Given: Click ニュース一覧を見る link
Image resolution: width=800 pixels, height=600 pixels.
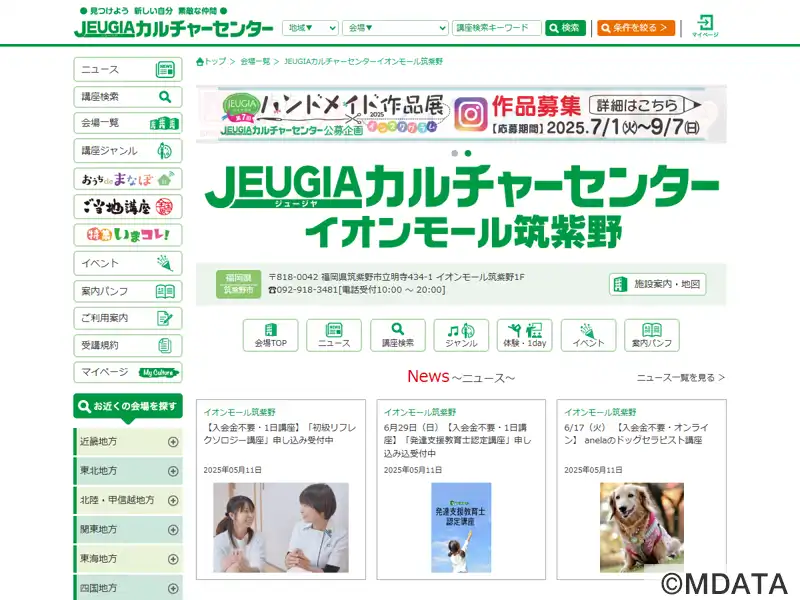Looking at the screenshot, I should 681,378.
